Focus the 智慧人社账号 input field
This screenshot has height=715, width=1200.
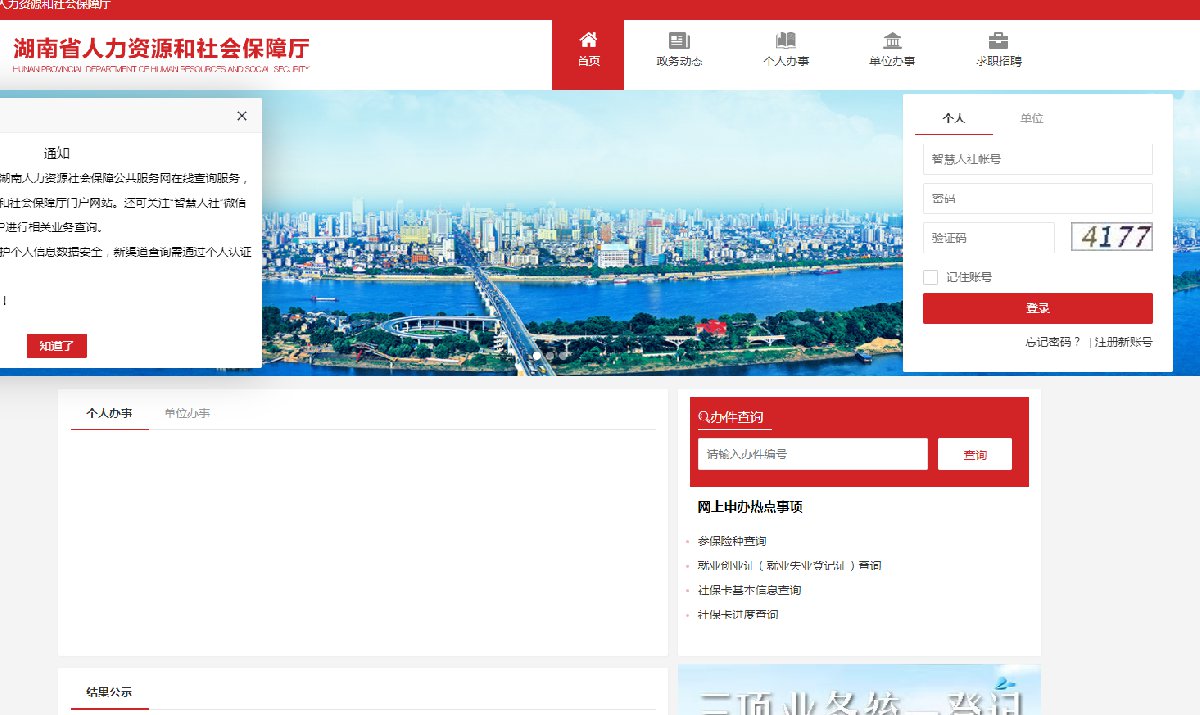click(1038, 159)
